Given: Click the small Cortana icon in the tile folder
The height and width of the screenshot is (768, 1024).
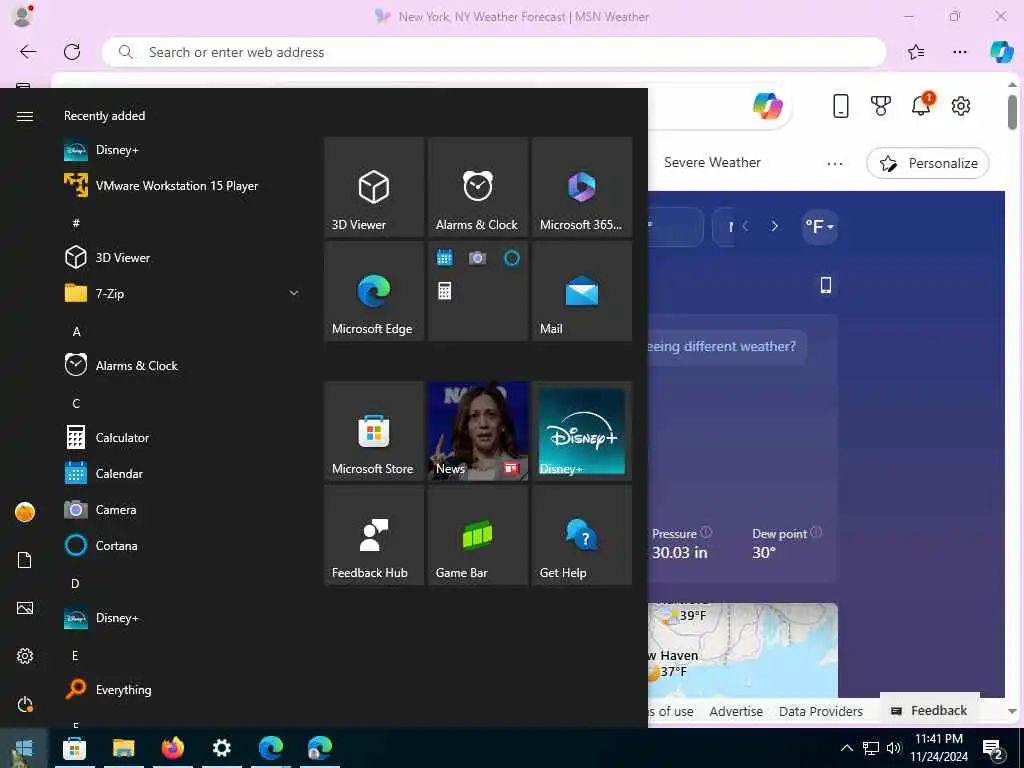Looking at the screenshot, I should tap(511, 258).
